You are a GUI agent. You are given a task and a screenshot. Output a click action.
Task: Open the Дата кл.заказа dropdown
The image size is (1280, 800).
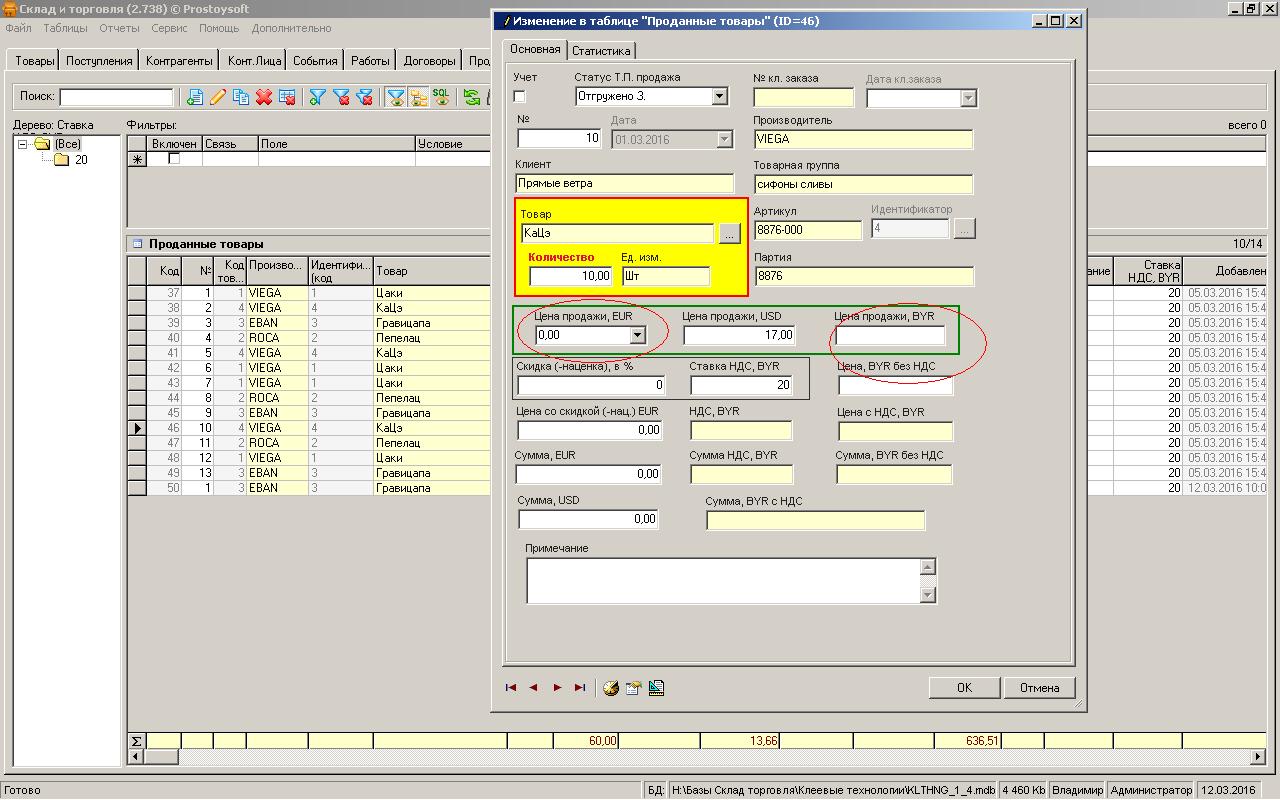click(967, 98)
